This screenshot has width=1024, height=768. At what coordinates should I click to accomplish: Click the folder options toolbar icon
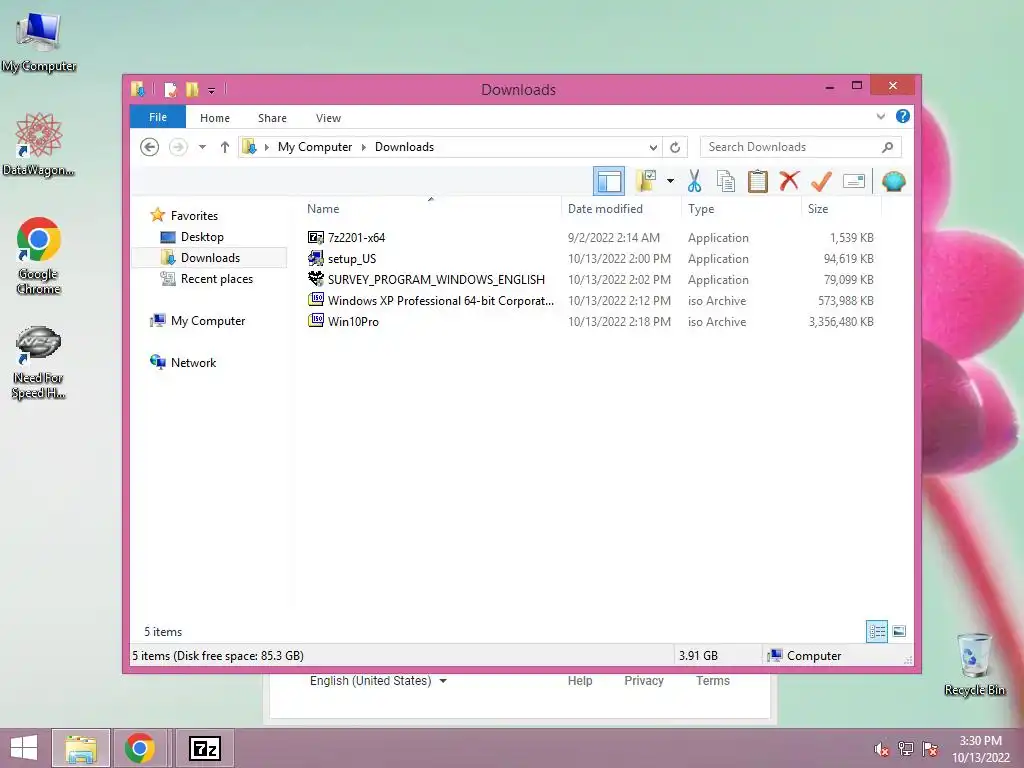(x=646, y=181)
